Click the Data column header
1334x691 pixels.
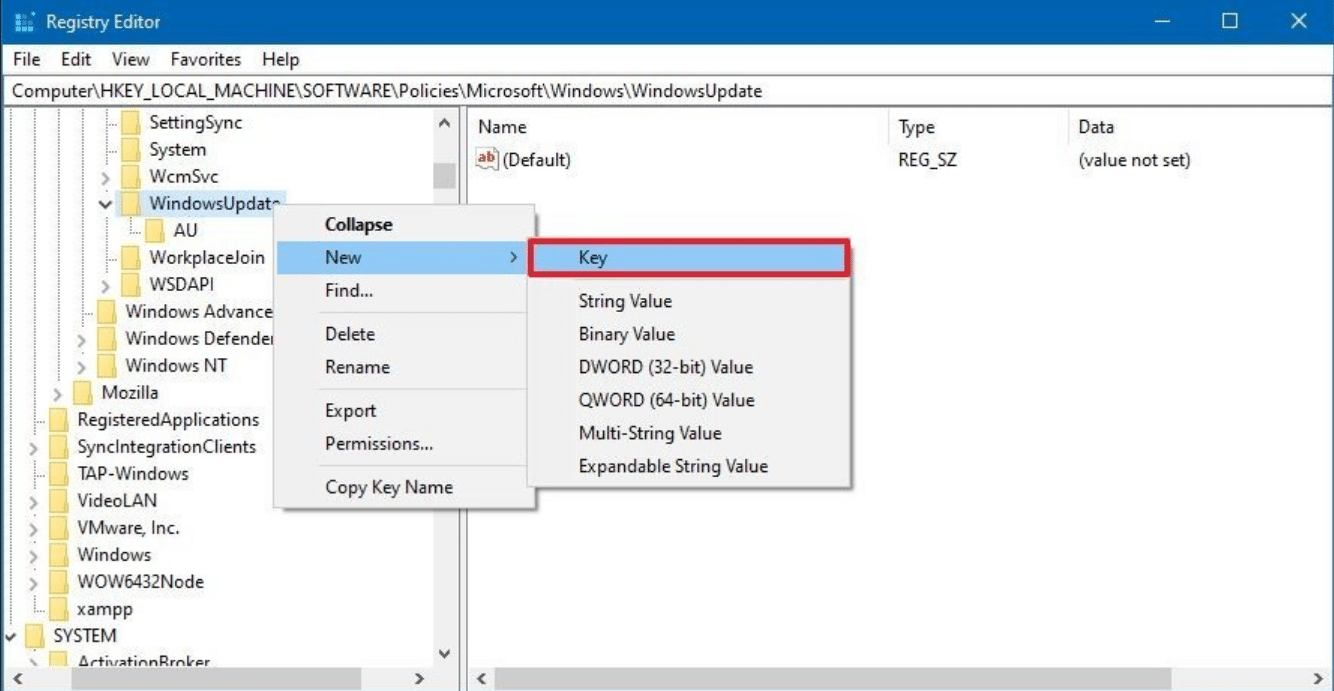(x=1095, y=127)
